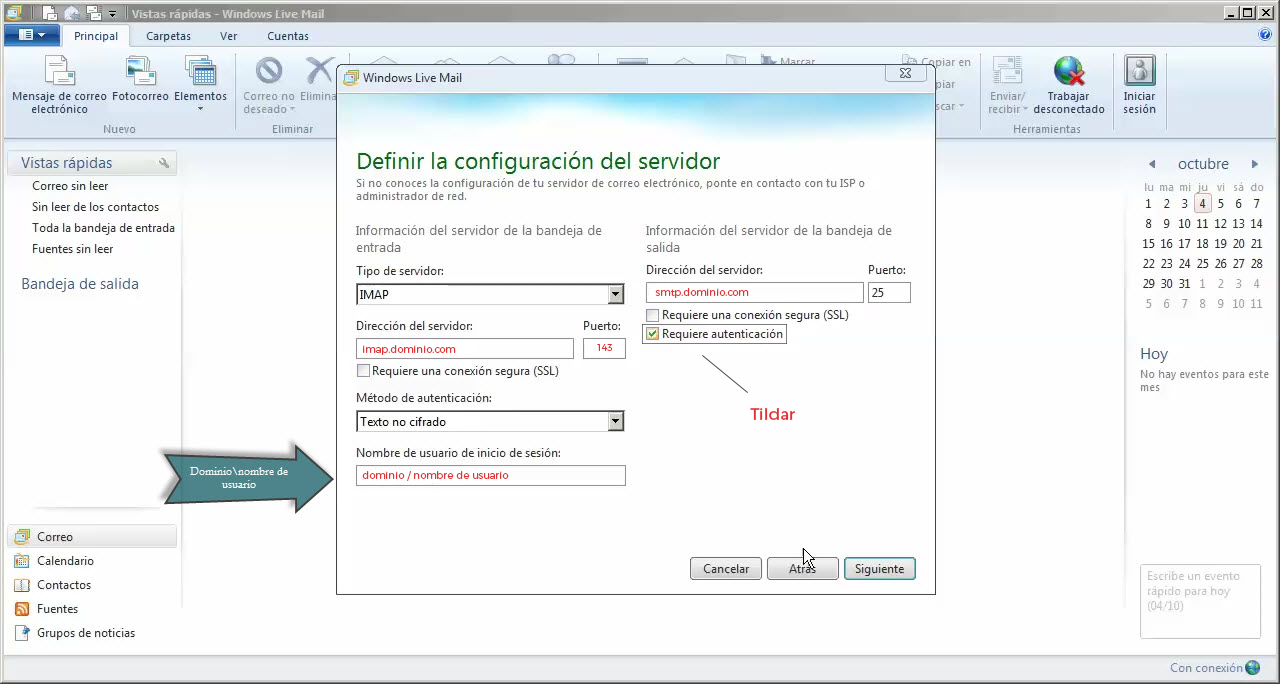Select Fuentes sin leer view
The image size is (1280, 684).
click(72, 249)
